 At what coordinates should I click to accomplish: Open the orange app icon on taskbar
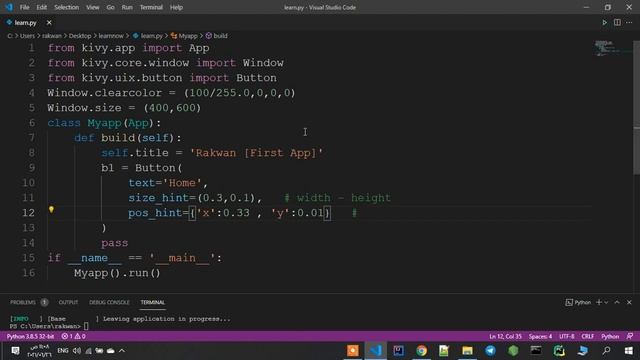[353, 351]
